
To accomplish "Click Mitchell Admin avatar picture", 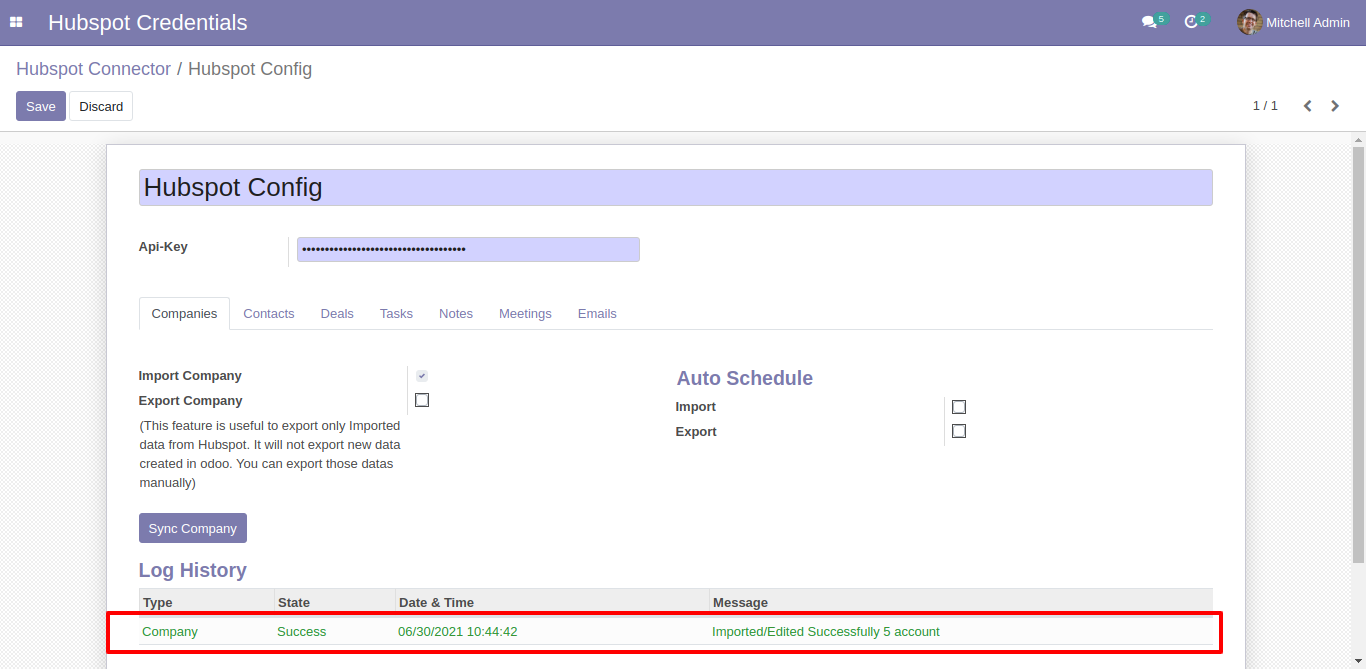I will (x=1249, y=22).
